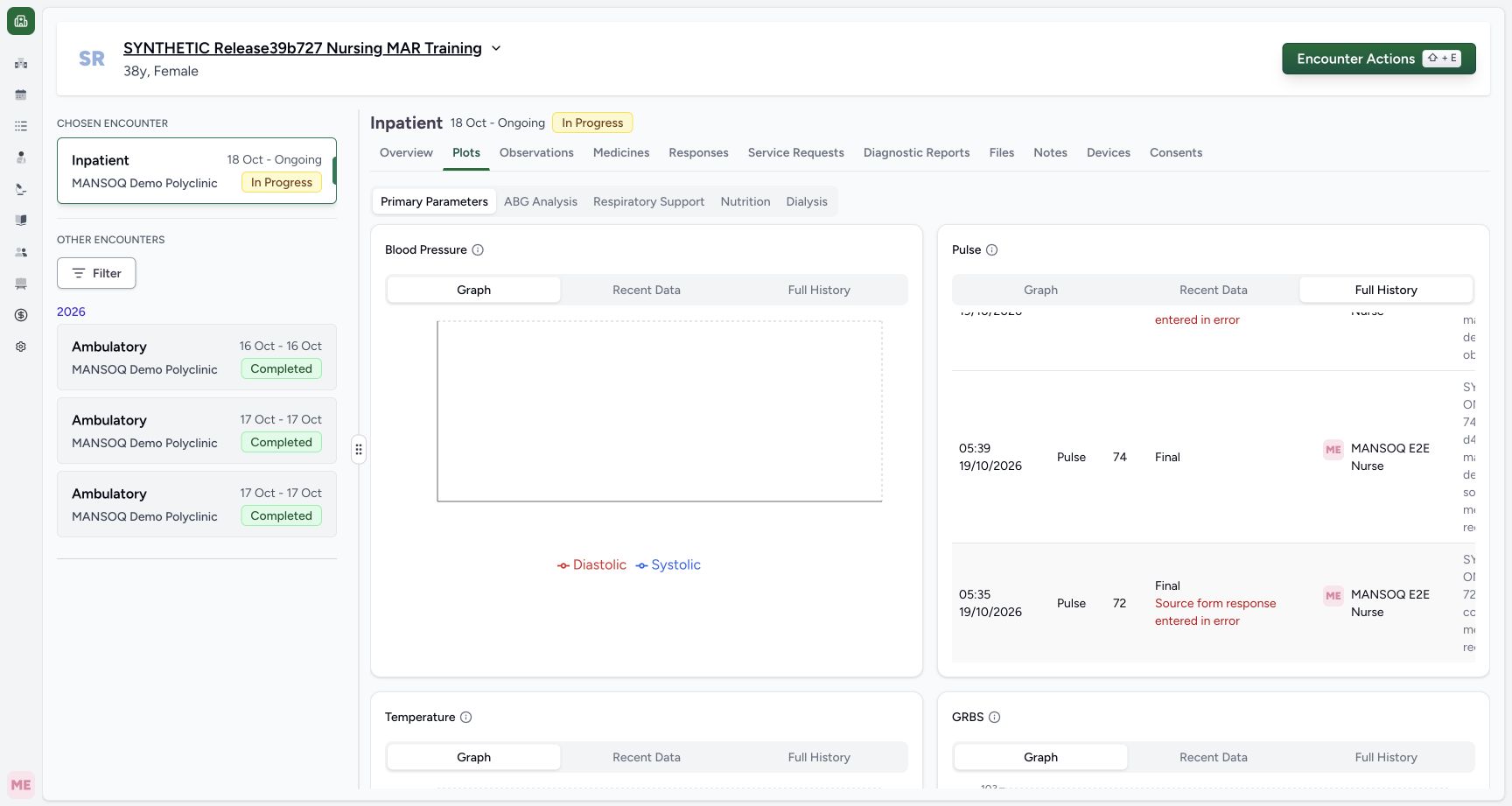The image size is (1512, 806).
Task: Click GRBS info icon
Action: pos(994,717)
